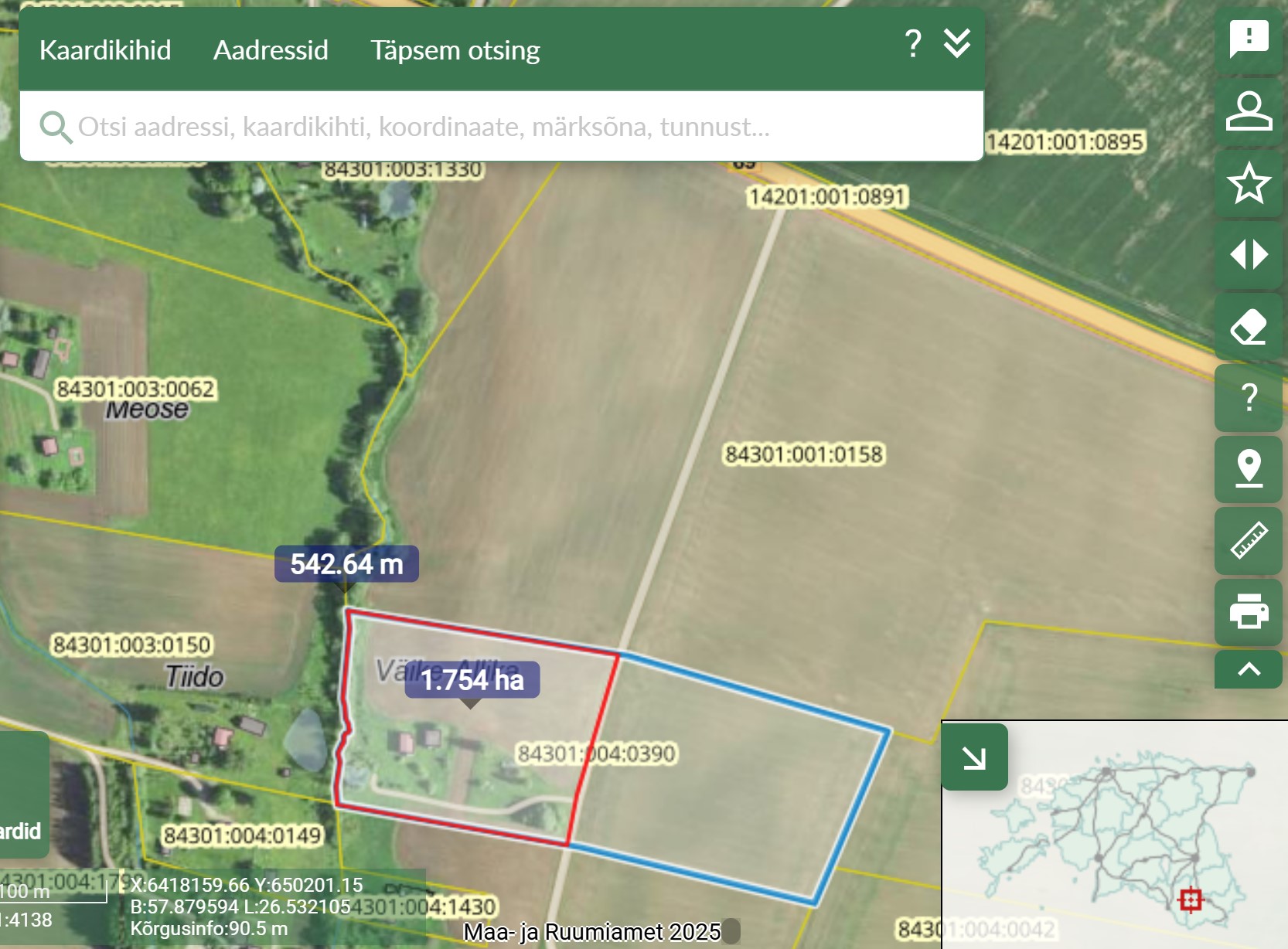This screenshot has width=1288, height=949.
Task: Focus the address search input field
Action: pos(501,126)
